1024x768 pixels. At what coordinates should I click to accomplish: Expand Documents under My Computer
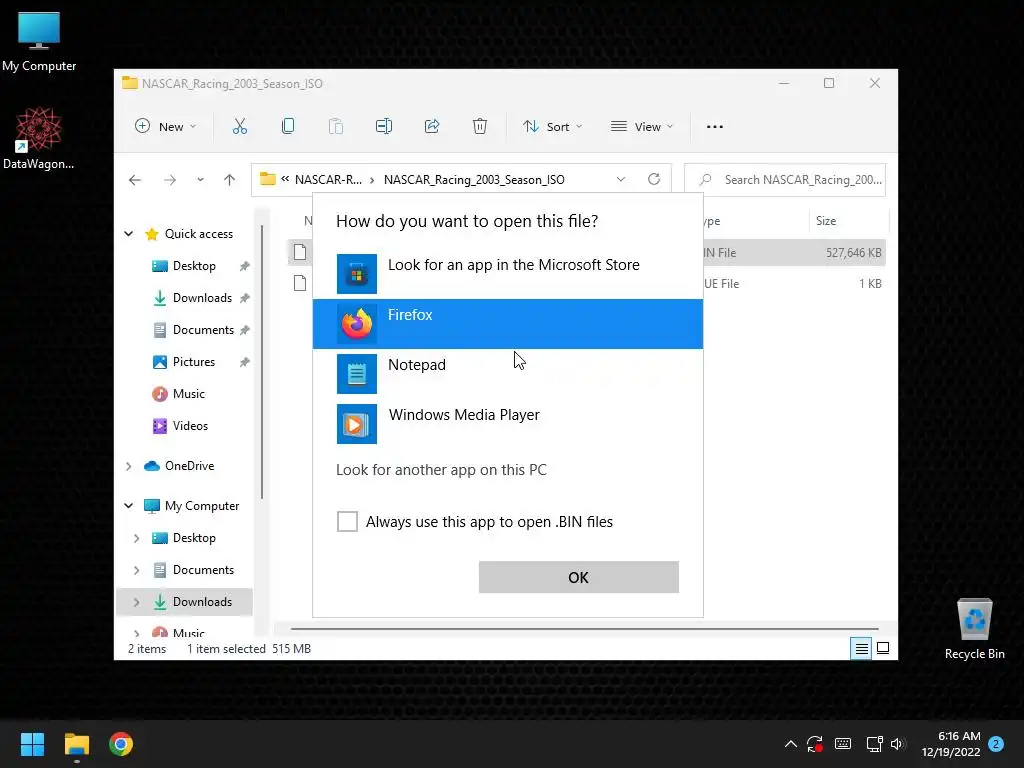click(x=136, y=570)
